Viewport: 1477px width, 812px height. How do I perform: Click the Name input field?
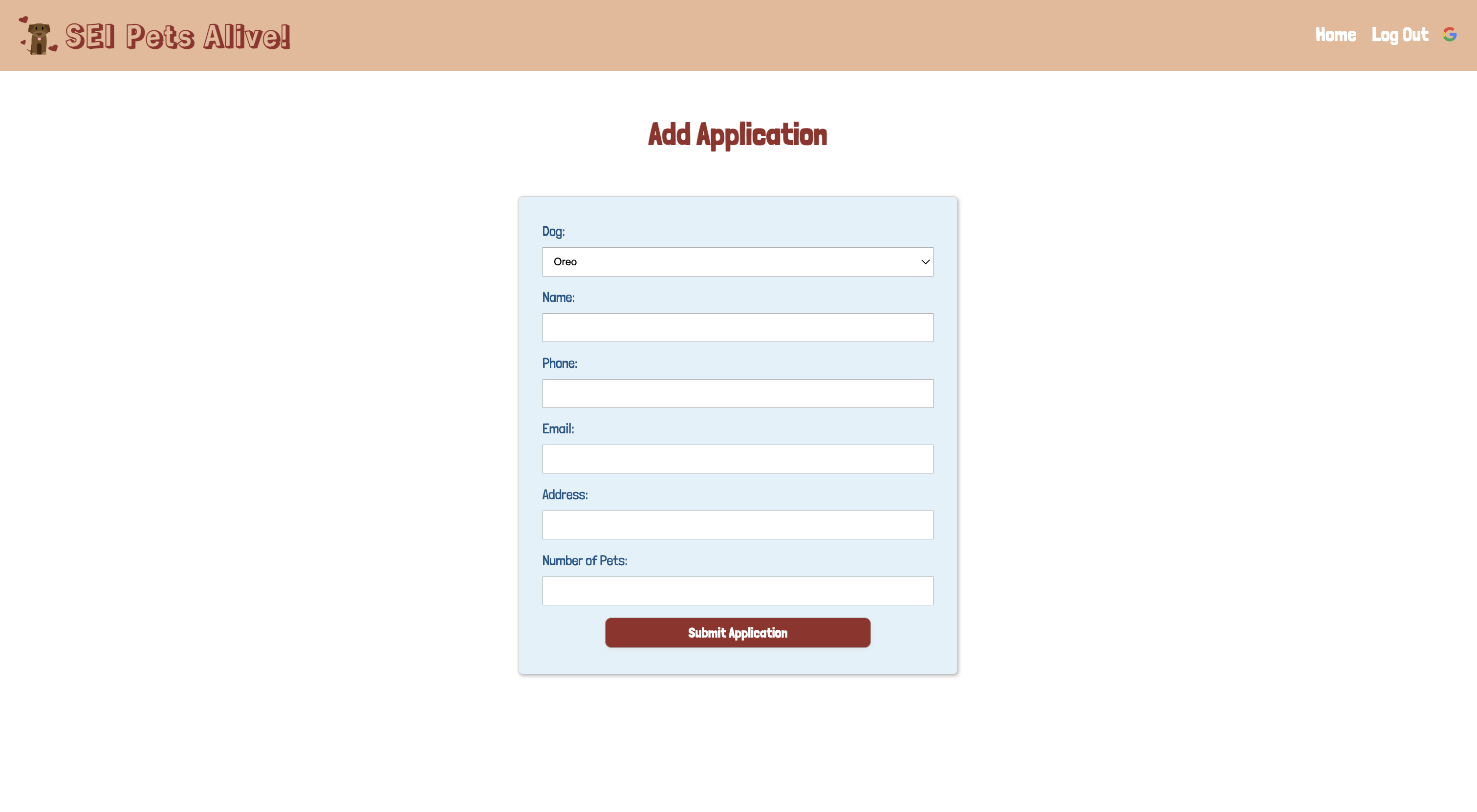click(738, 327)
